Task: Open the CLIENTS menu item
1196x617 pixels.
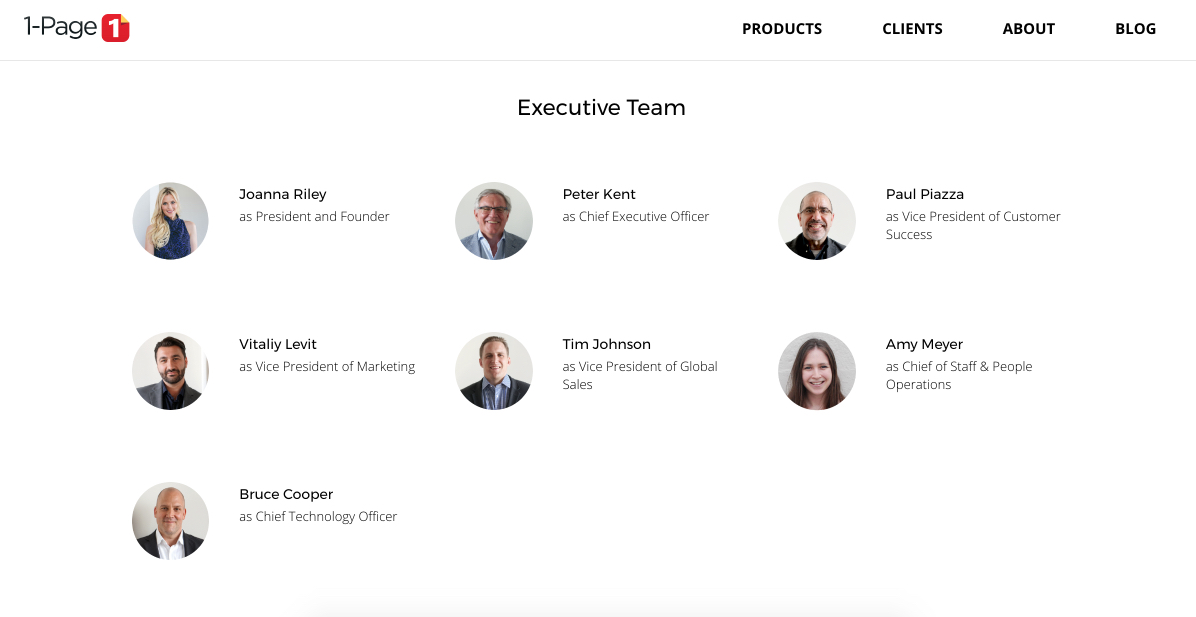Action: click(x=912, y=29)
